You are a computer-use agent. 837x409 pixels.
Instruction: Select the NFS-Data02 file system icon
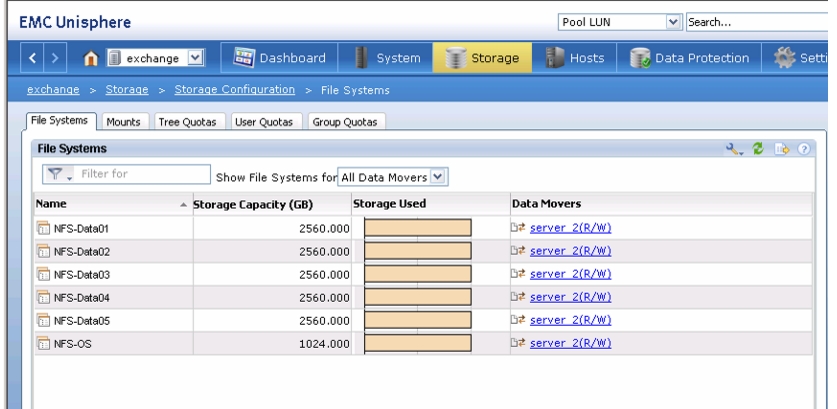click(43, 251)
